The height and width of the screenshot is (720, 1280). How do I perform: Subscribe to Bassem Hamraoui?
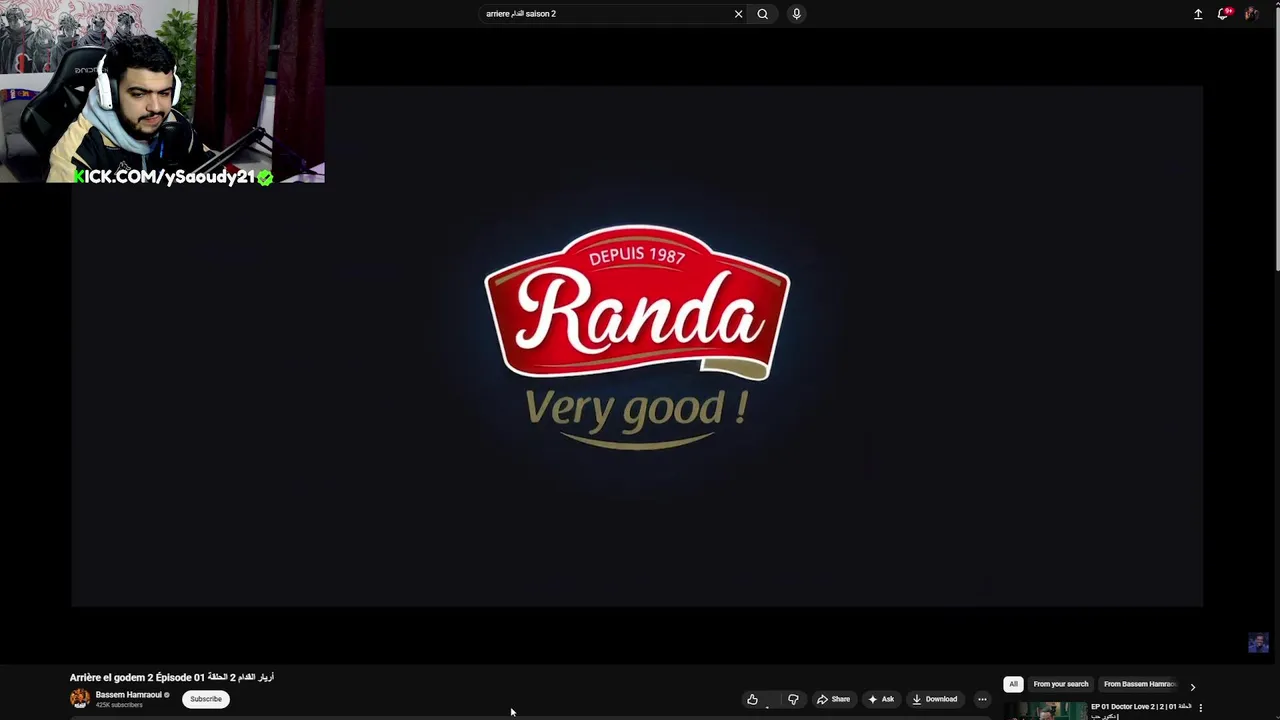click(206, 699)
